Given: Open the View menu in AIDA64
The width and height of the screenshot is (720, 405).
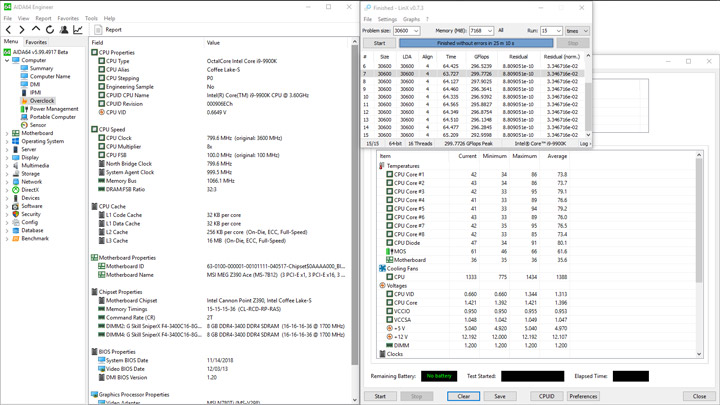Looking at the screenshot, I should 23,18.
